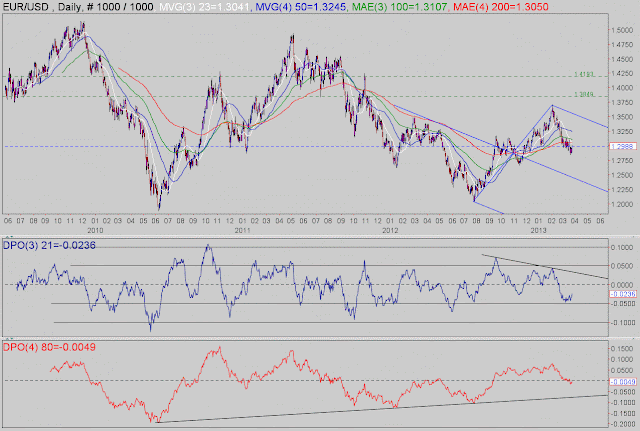This screenshot has height=431, width=640.
Task: Click the 1.3500 price axis label
Action: click(x=622, y=117)
